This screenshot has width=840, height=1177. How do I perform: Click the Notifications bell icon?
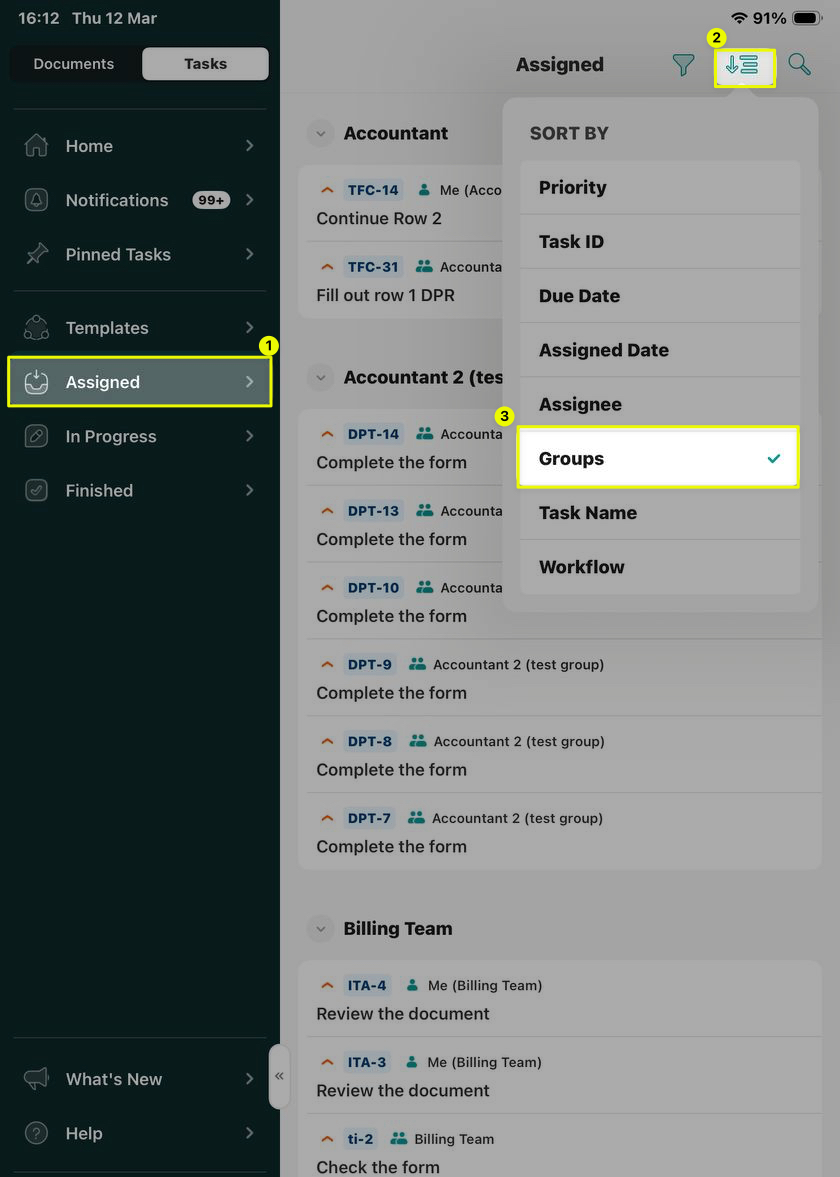[37, 200]
